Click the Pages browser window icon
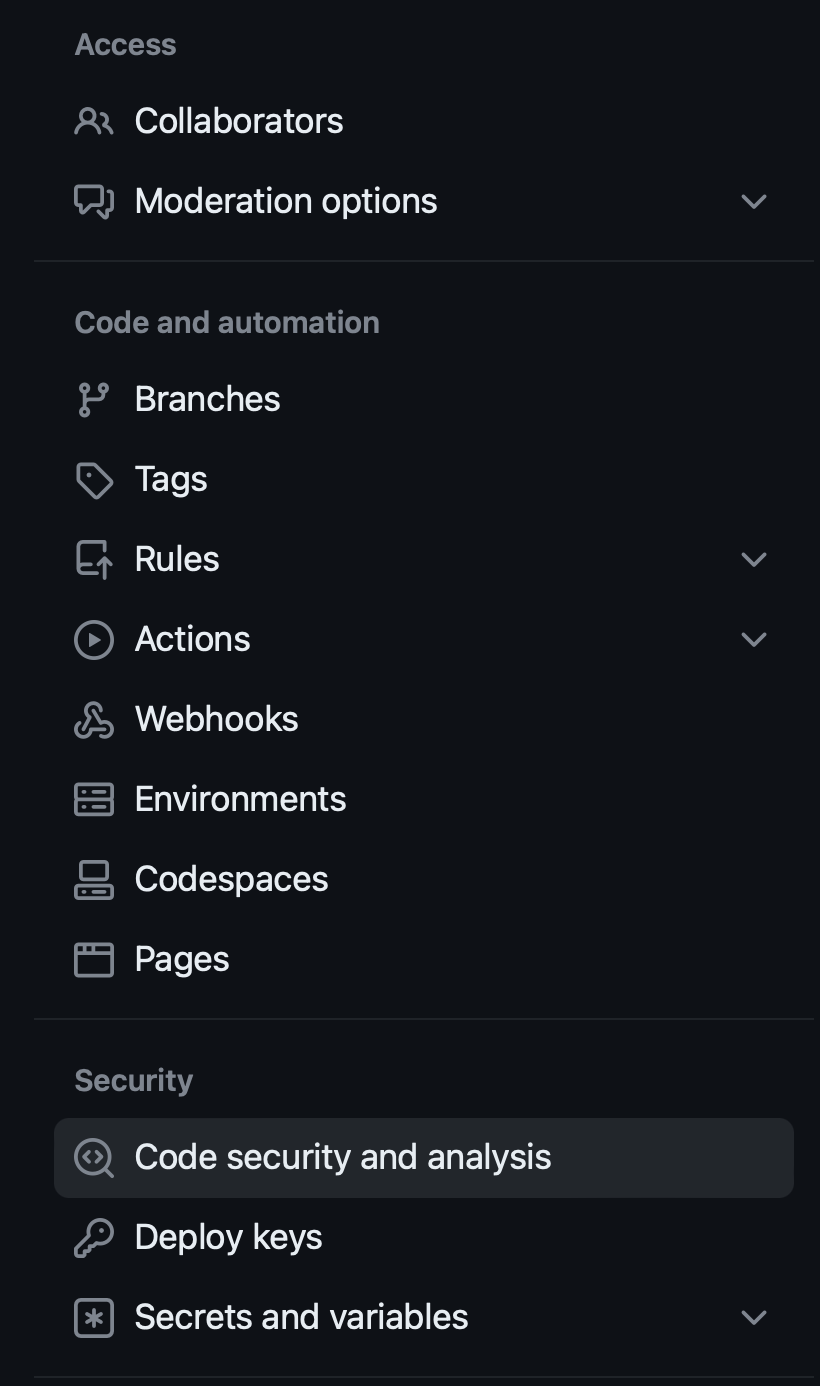This screenshot has width=820, height=1386. coord(94,959)
